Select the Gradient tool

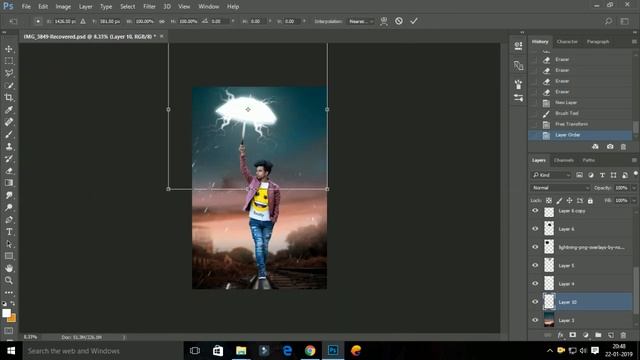tap(9, 183)
